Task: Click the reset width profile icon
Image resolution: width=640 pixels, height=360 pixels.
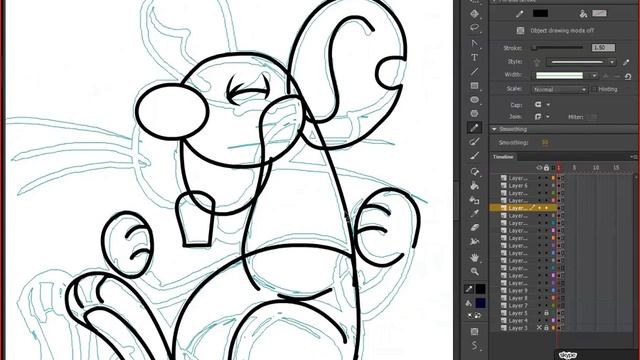Action: 628,76
